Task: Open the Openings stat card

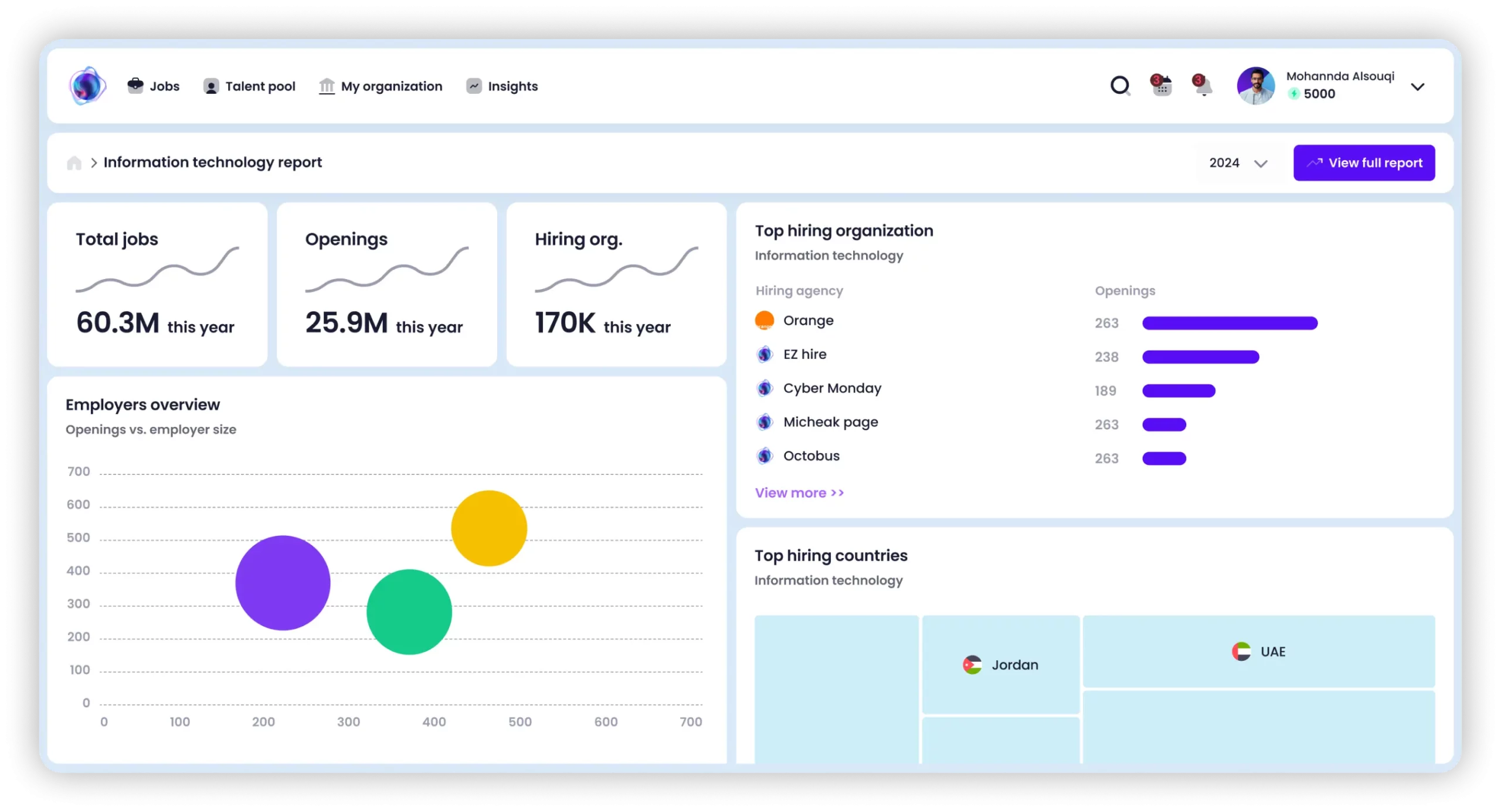Action: 386,284
